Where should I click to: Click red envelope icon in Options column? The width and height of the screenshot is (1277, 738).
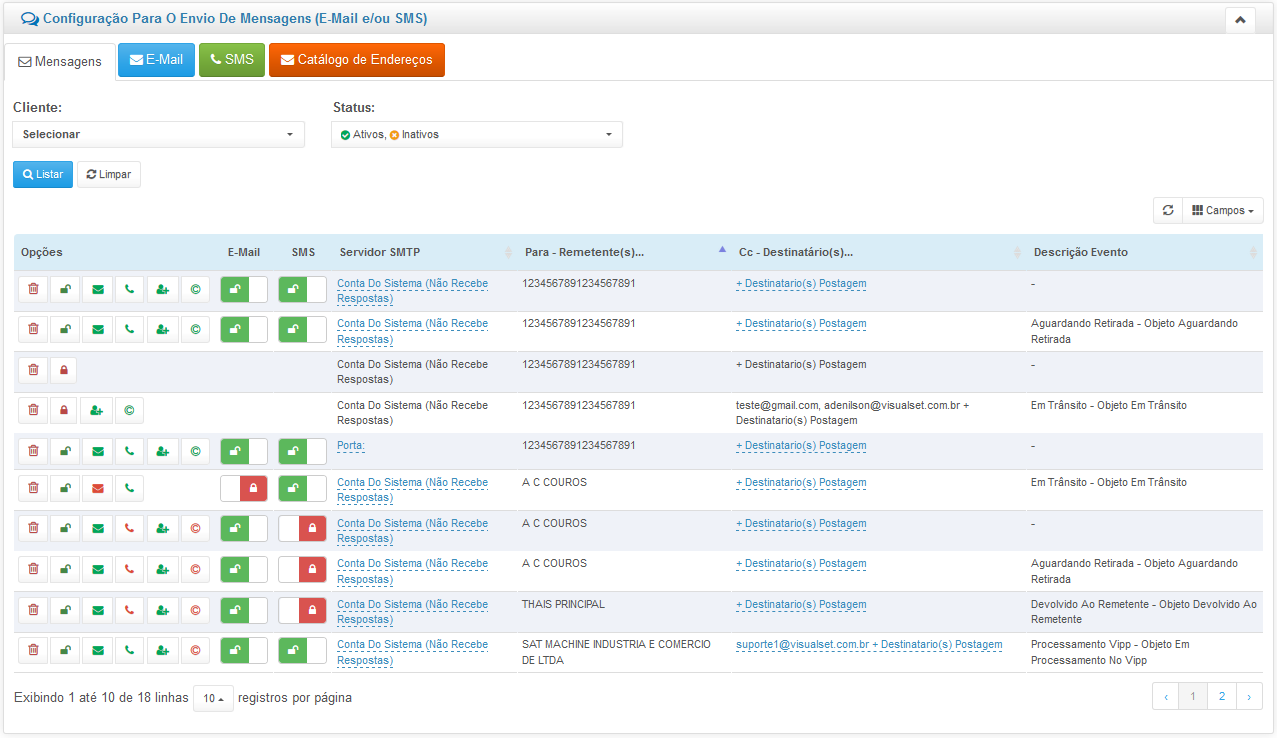tap(97, 488)
